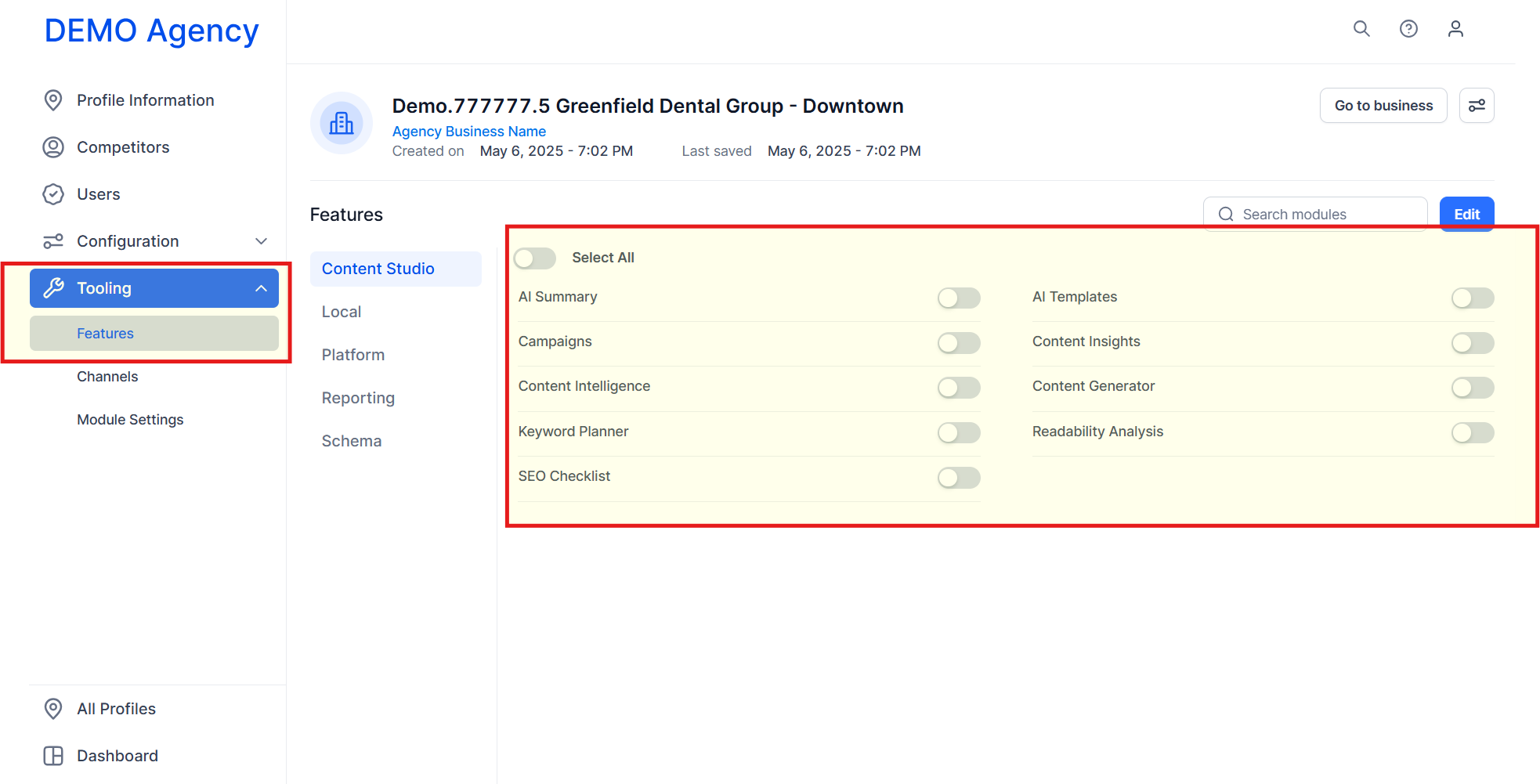Viewport: 1540px width, 784px height.
Task: Open the Schema tab
Action: coord(396,441)
